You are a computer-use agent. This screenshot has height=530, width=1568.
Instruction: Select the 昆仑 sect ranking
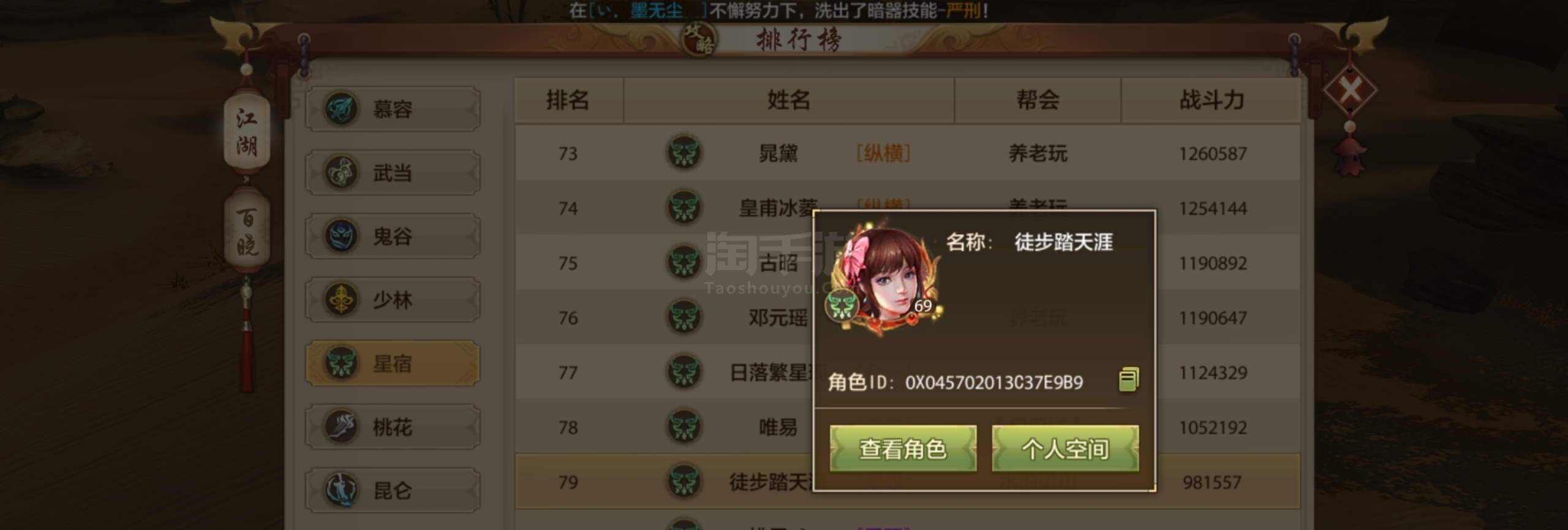(x=393, y=490)
